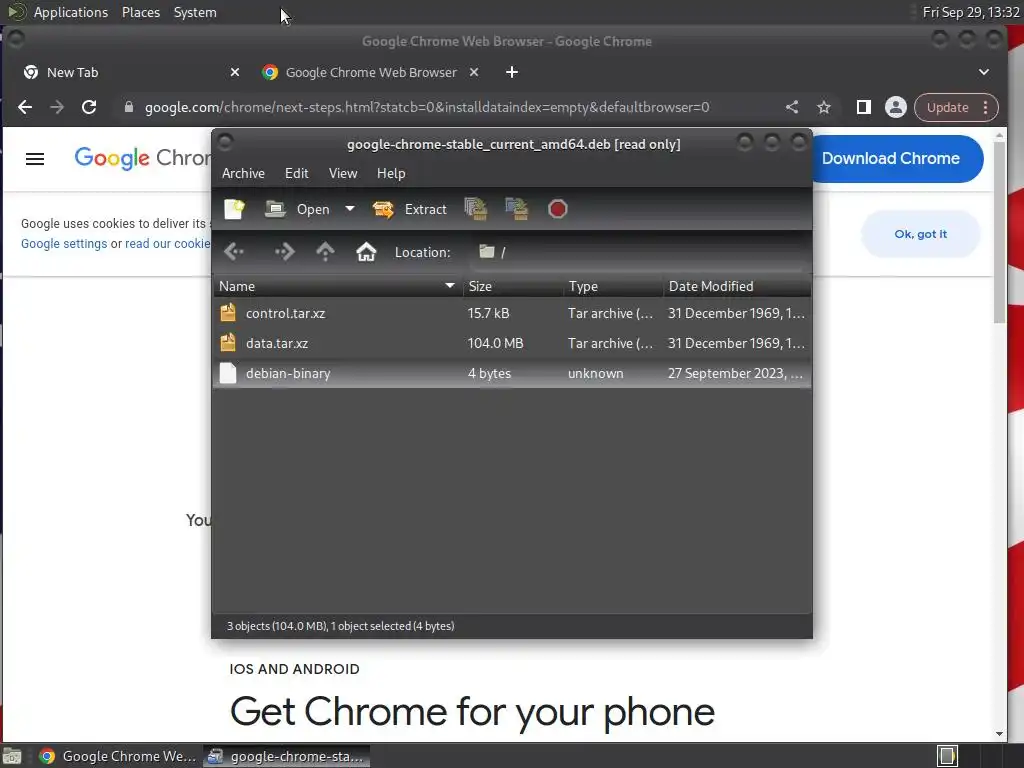1024x768 pixels.
Task: Toggle Chrome side panel icon
Action: click(863, 107)
